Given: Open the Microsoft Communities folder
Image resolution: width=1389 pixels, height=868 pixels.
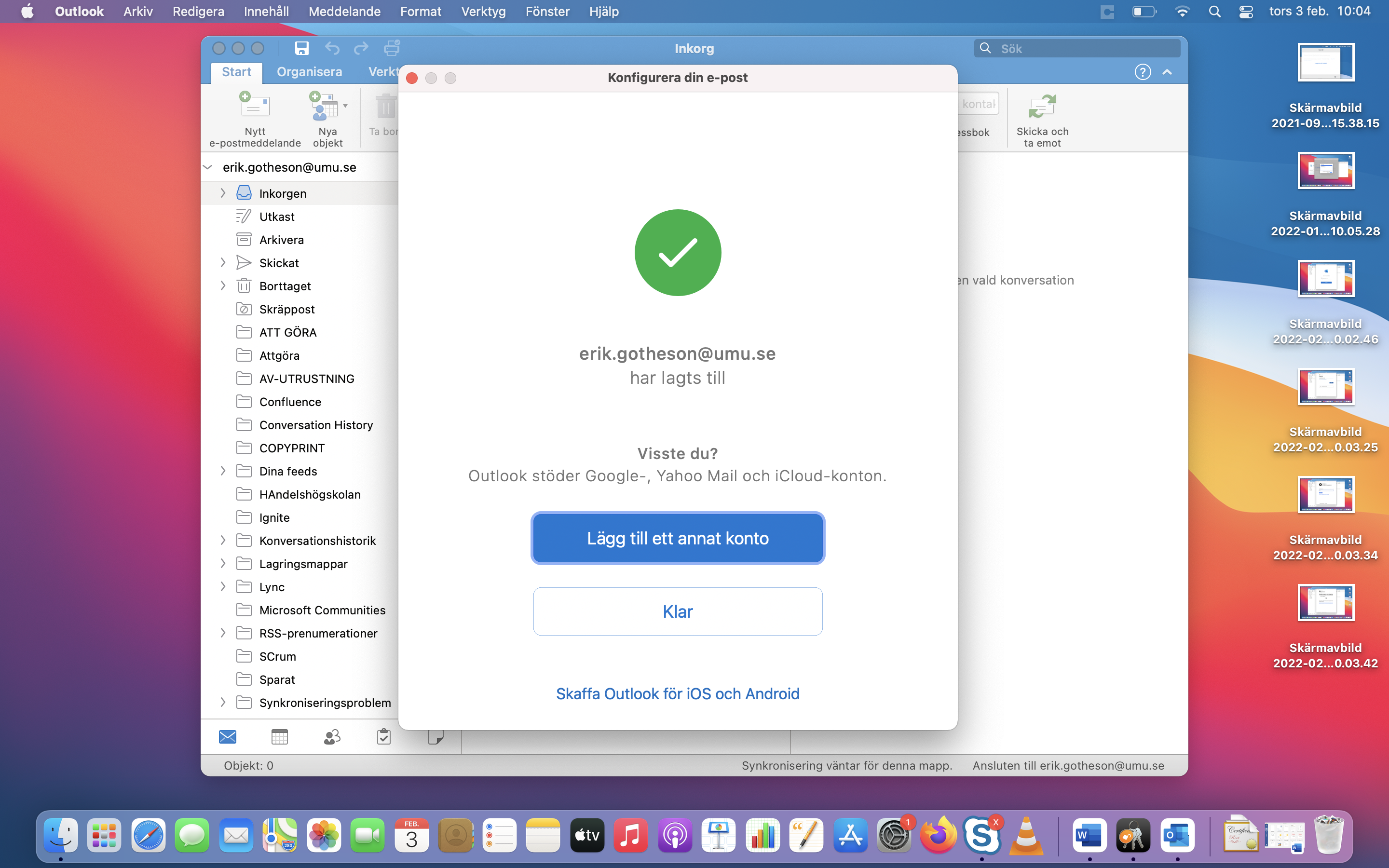Looking at the screenshot, I should [x=300, y=610].
